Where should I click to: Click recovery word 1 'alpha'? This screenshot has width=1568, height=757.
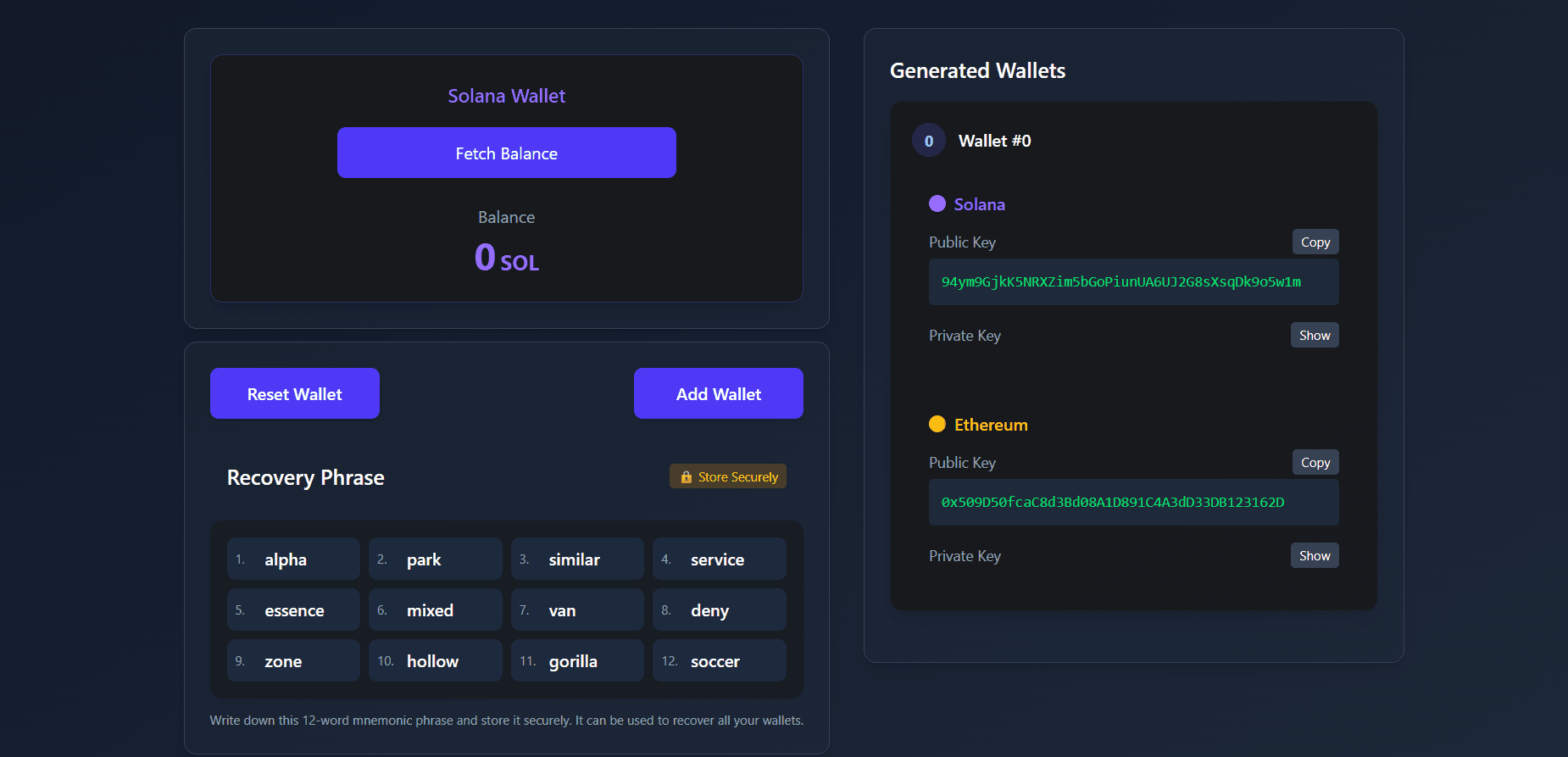click(x=293, y=559)
